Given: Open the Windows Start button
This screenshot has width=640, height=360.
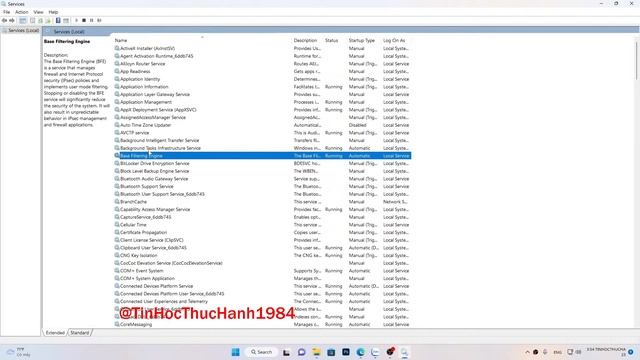Looking at the screenshot, I should [236, 352].
